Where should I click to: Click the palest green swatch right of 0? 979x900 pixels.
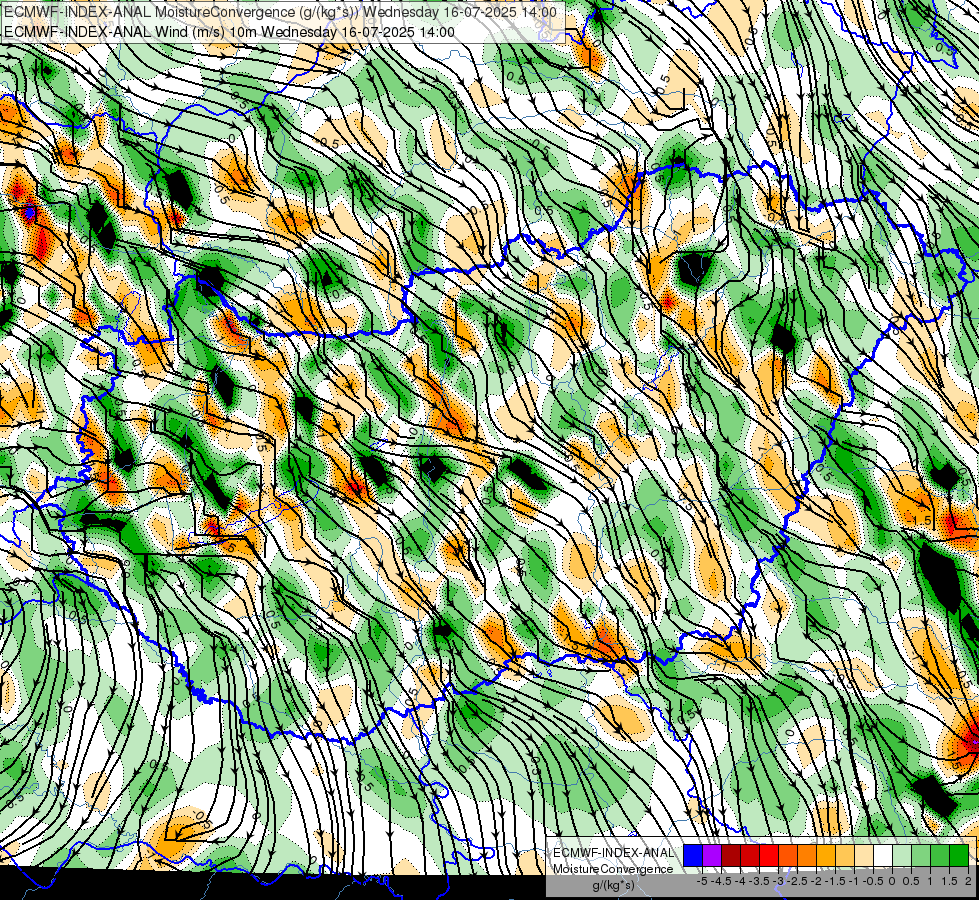(x=902, y=855)
